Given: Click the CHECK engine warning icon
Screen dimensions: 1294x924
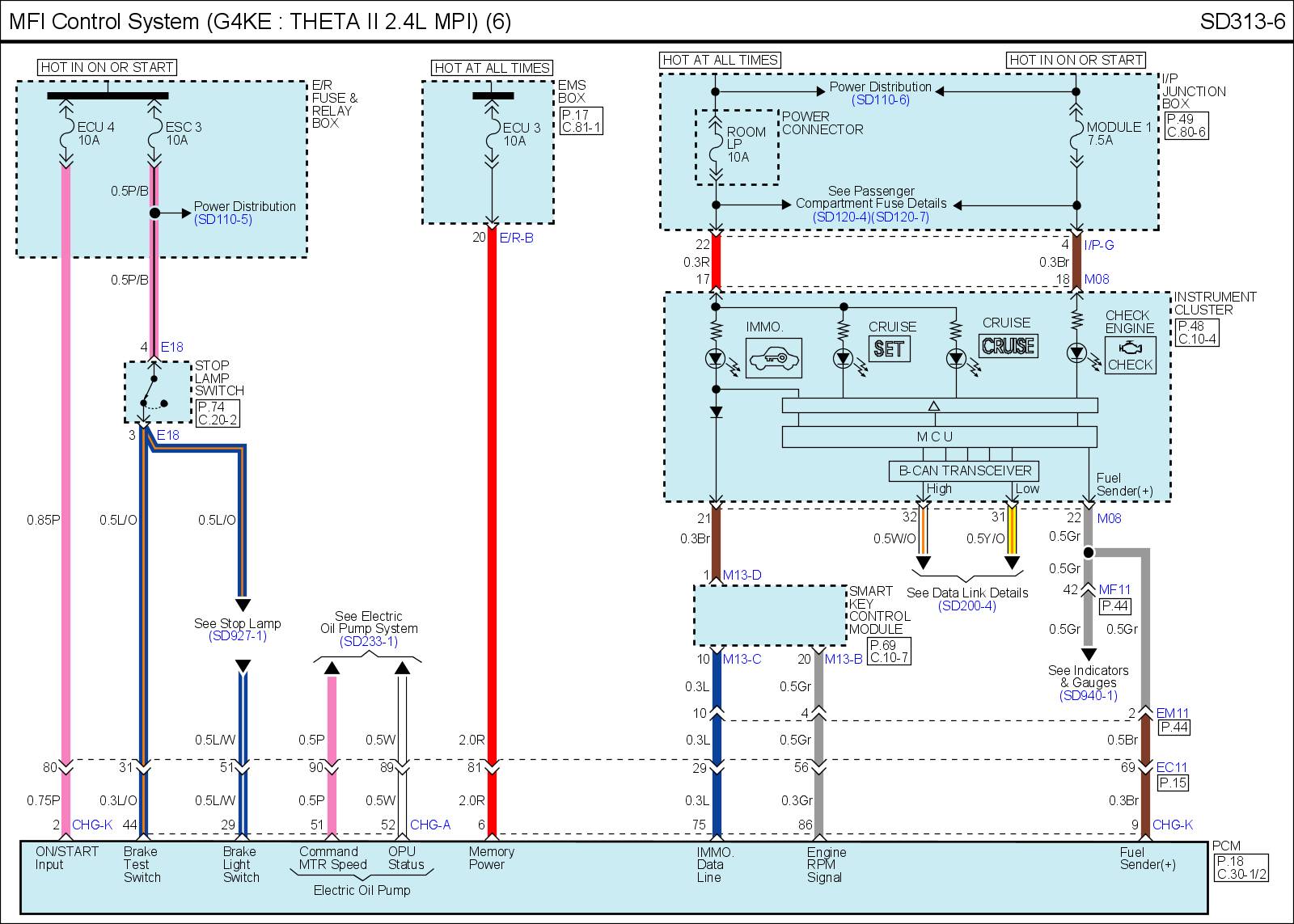Looking at the screenshot, I should pos(1130,355).
